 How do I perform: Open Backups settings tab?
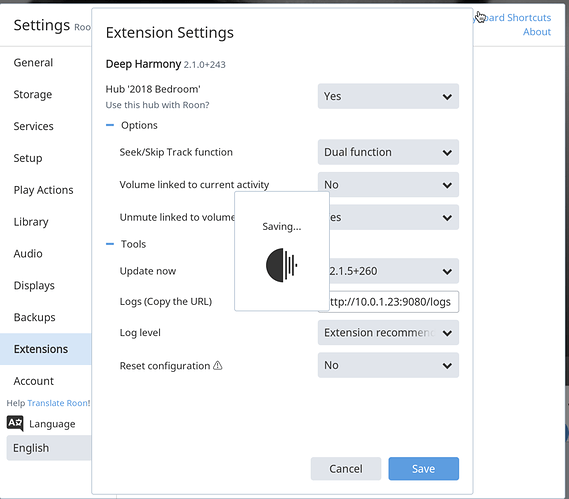pos(46,317)
